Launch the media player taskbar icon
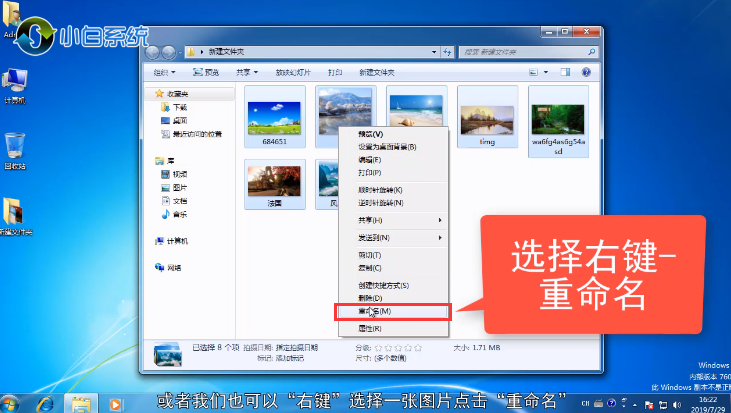 coord(115,404)
